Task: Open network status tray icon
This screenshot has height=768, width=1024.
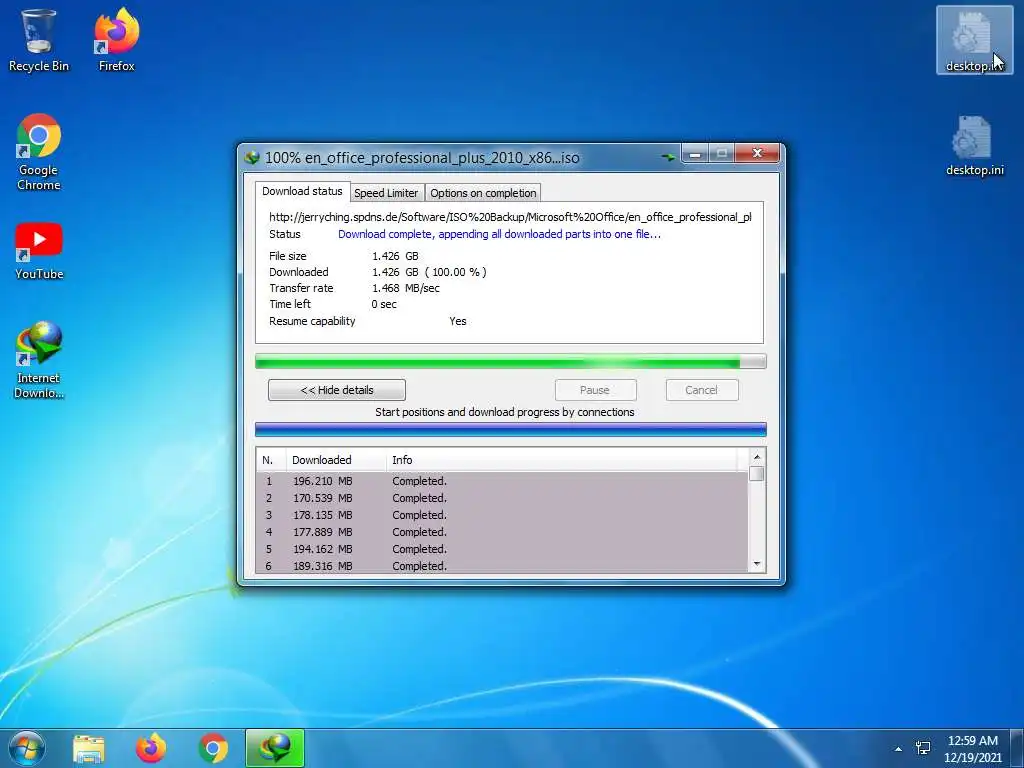Action: pos(923,748)
